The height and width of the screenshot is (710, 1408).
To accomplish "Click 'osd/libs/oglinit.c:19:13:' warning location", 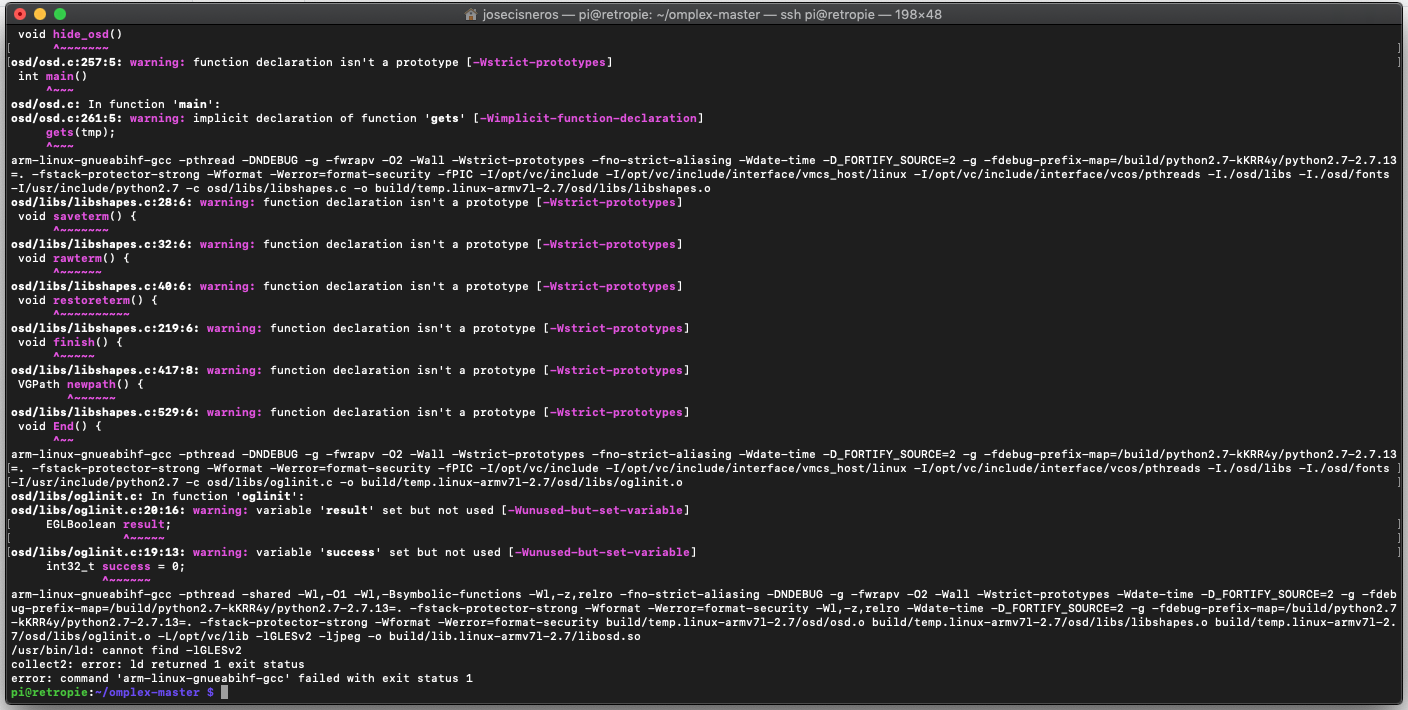I will (98, 552).
